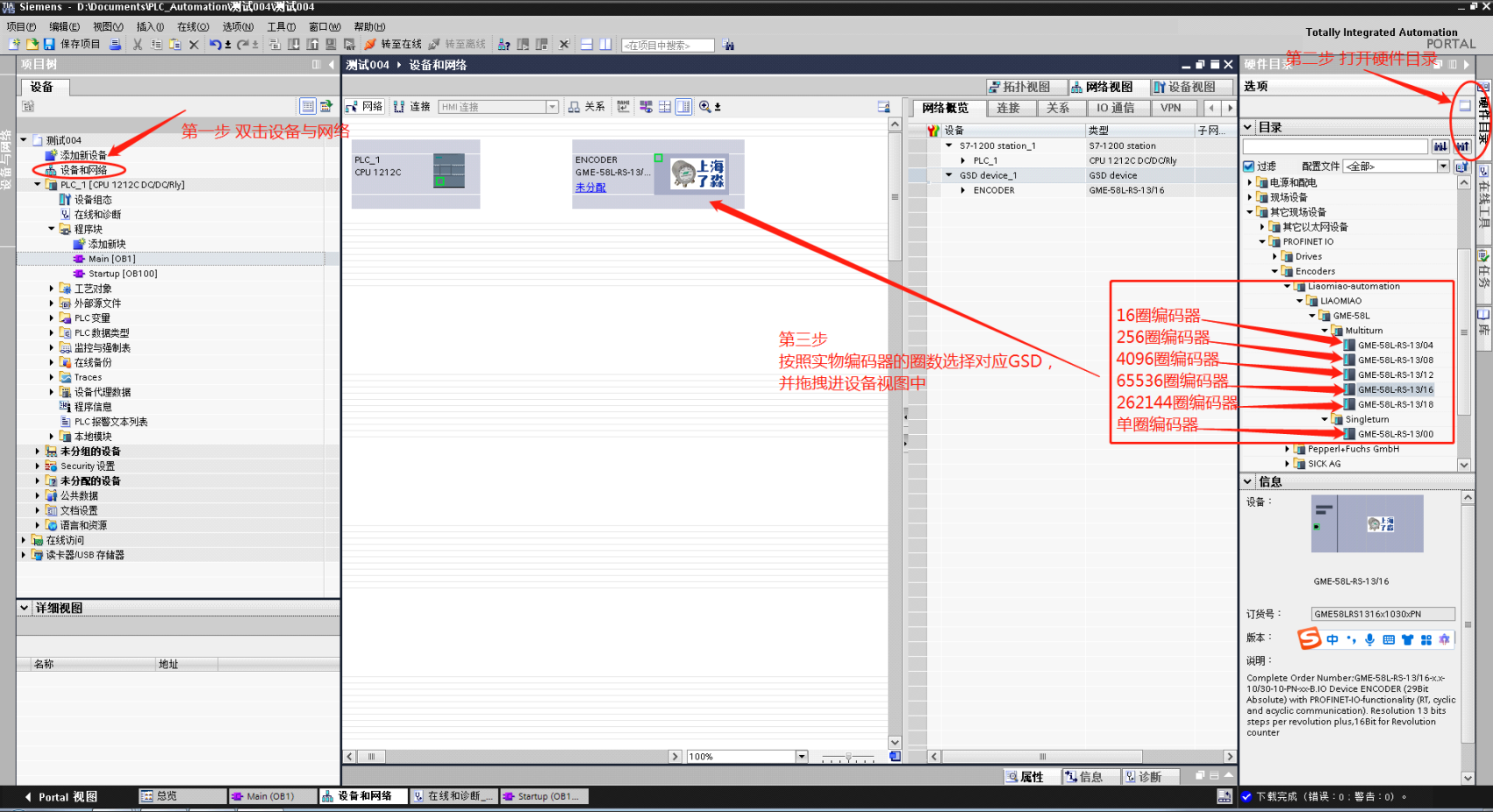Image resolution: width=1493 pixels, height=812 pixels.
Task: Open the 项目(P) menu
Action: (x=21, y=26)
